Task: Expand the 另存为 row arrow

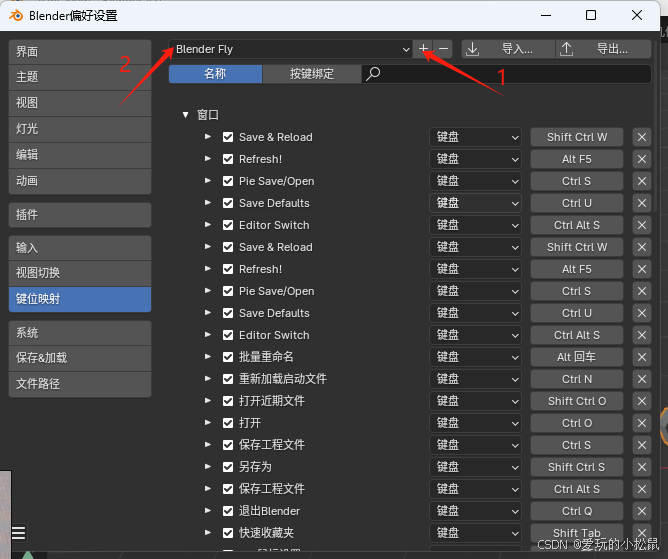Action: 207,467
